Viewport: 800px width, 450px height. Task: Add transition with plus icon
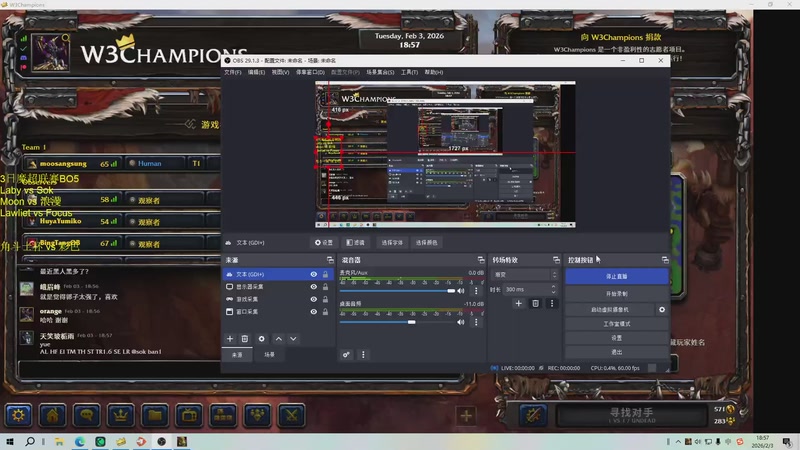(518, 304)
